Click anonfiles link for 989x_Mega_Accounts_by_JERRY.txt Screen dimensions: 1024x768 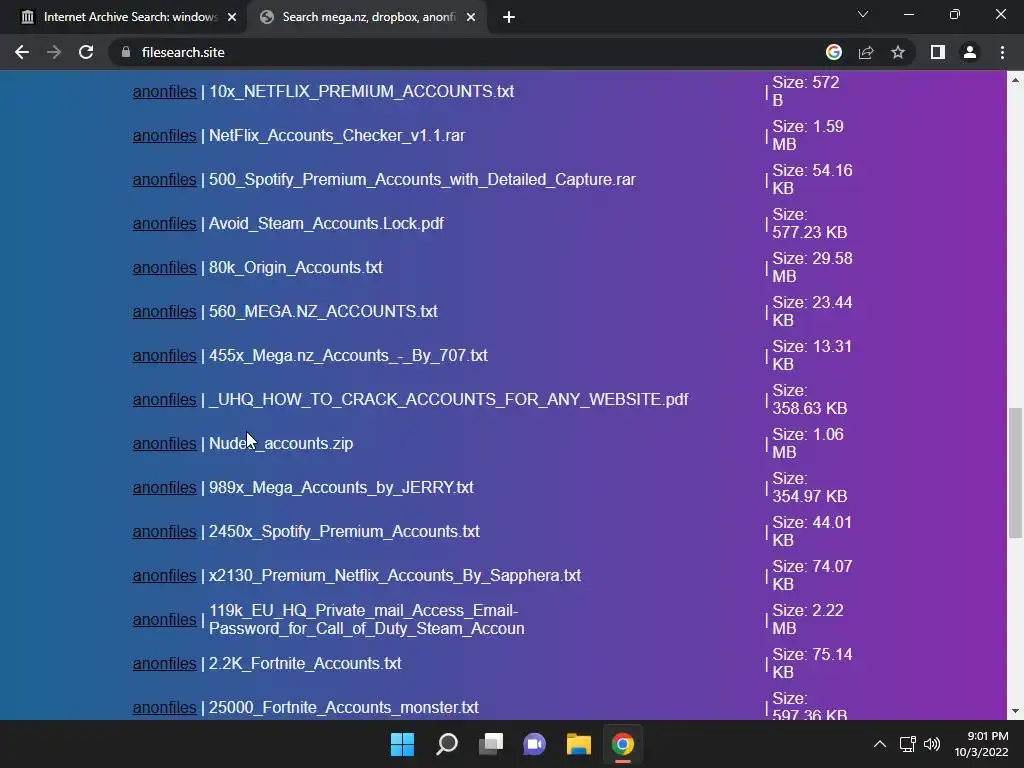(x=165, y=488)
